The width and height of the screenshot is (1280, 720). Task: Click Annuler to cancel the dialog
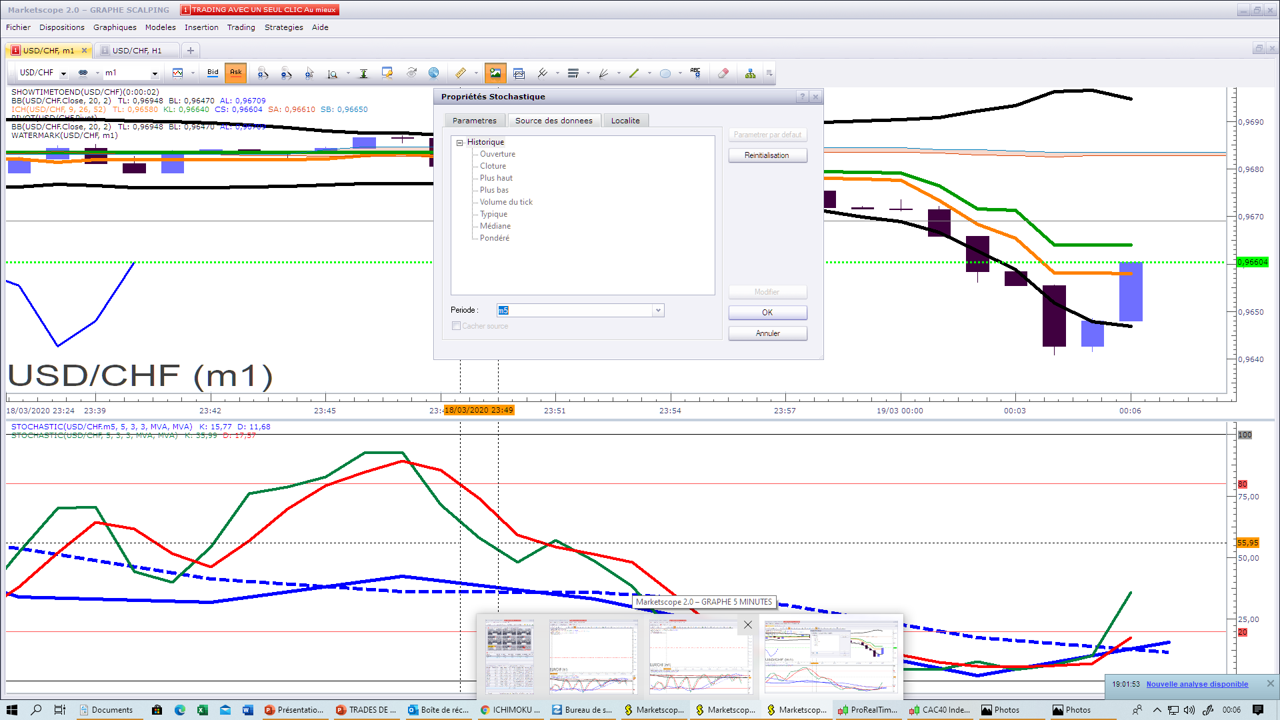[x=767, y=333]
